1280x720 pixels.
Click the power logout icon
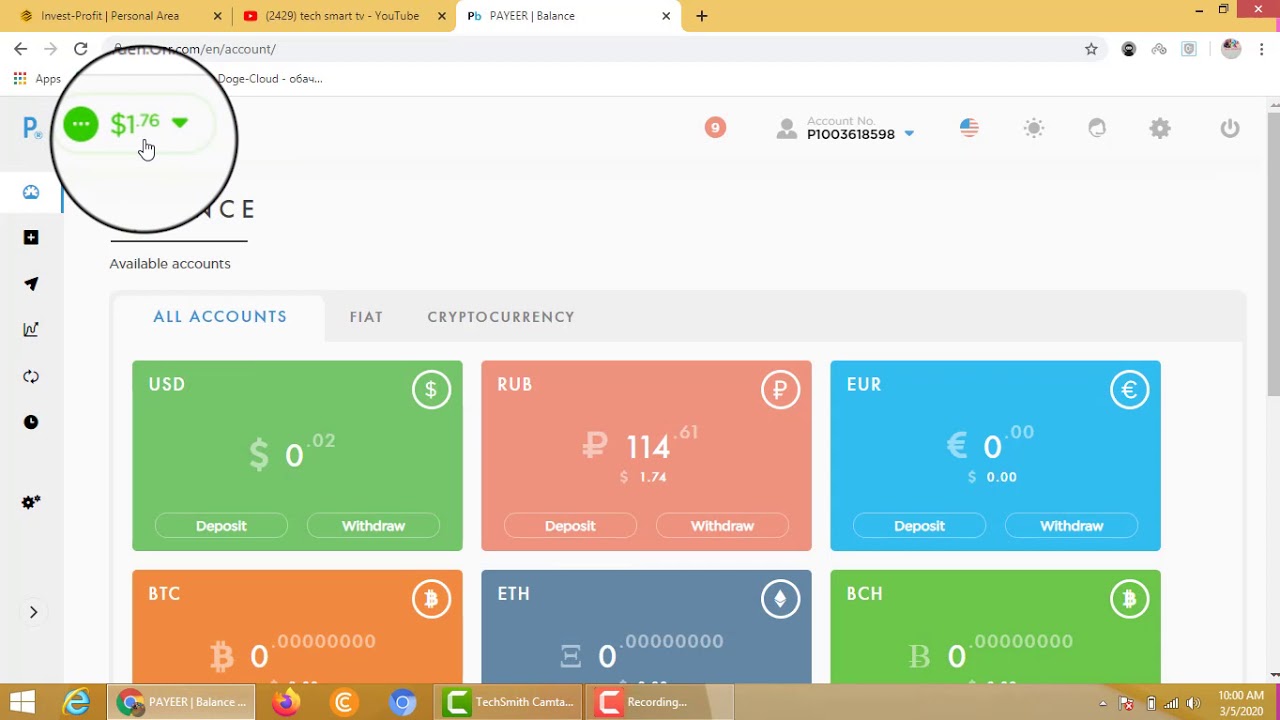pyautogui.click(x=1230, y=128)
